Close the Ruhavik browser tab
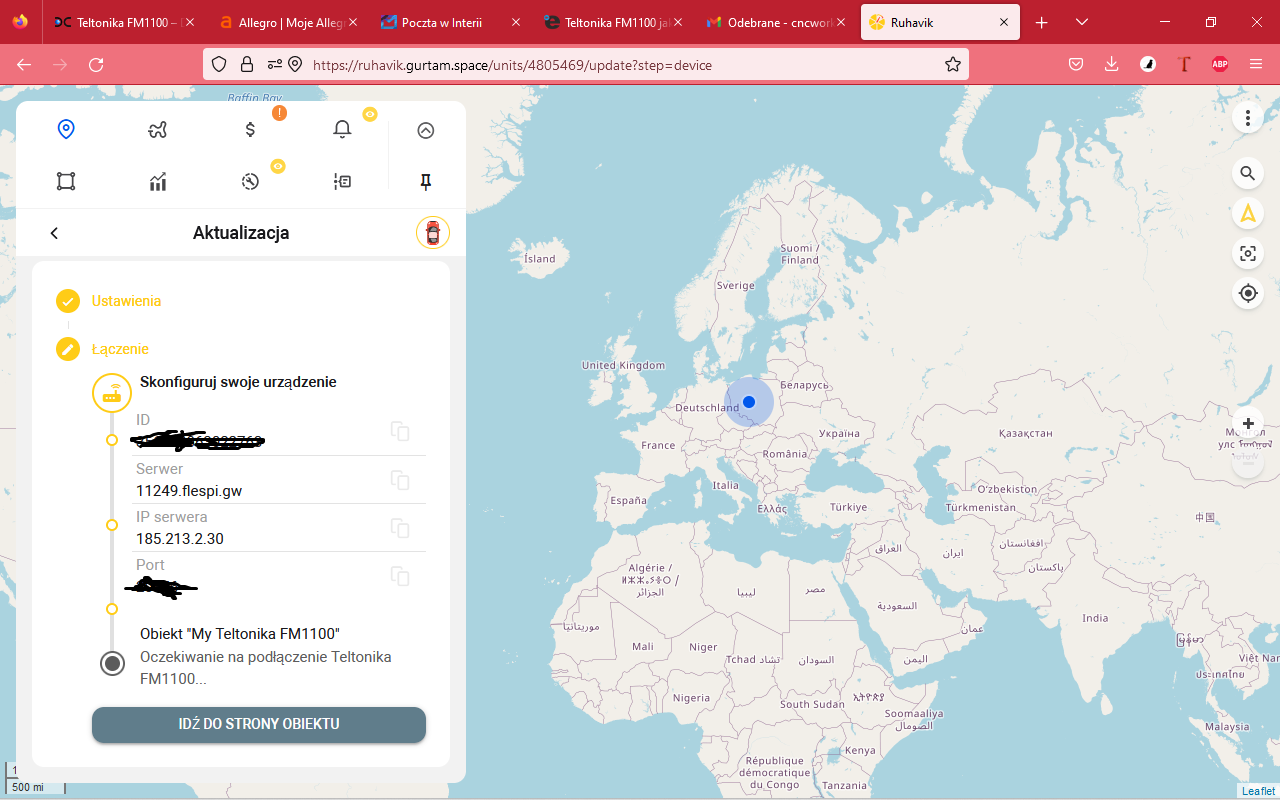Screen dimensions: 1280x800 [1003, 22]
